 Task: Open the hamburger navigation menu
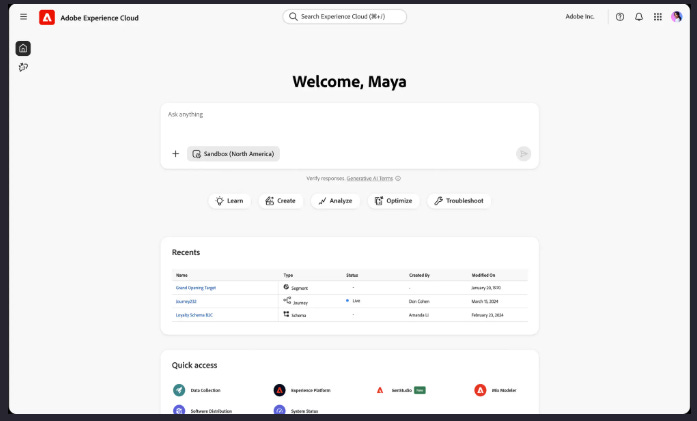[24, 17]
